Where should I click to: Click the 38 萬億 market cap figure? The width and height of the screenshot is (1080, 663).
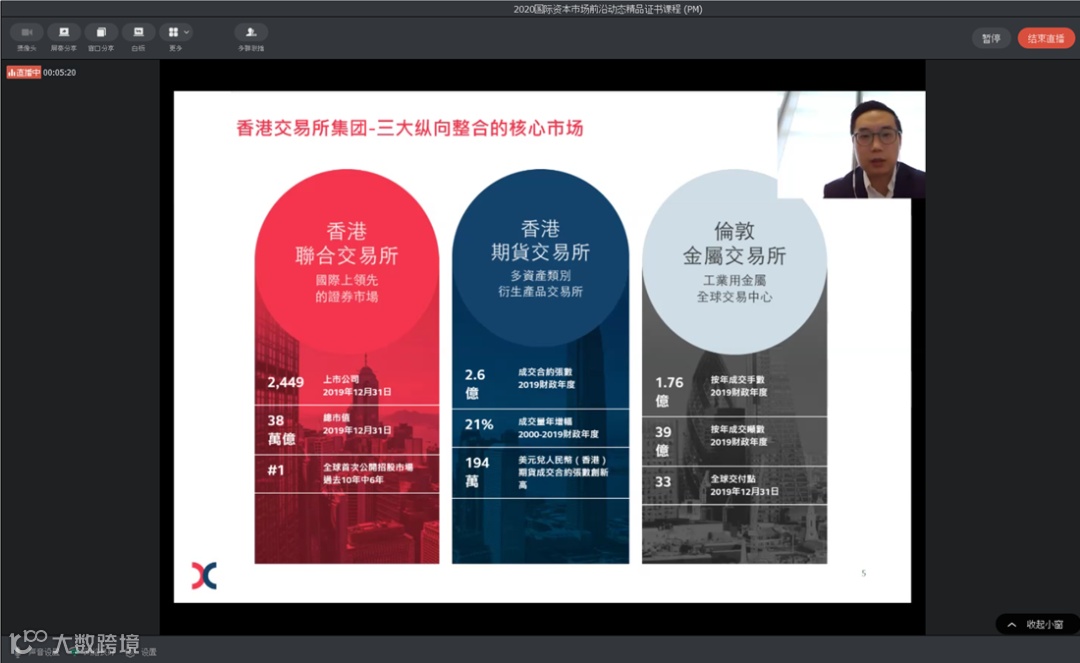click(281, 430)
